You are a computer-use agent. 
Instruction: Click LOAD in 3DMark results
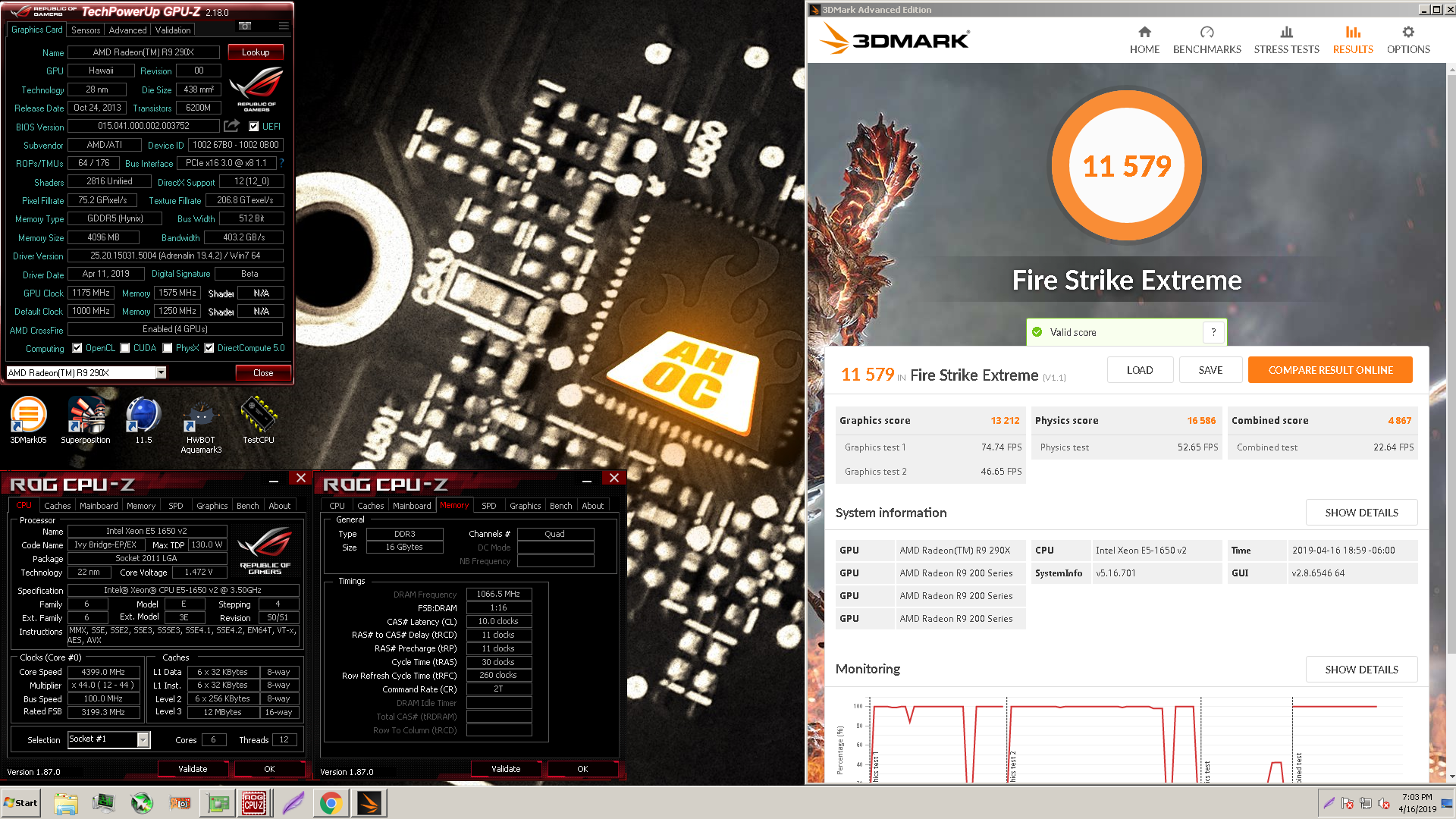coord(1140,370)
